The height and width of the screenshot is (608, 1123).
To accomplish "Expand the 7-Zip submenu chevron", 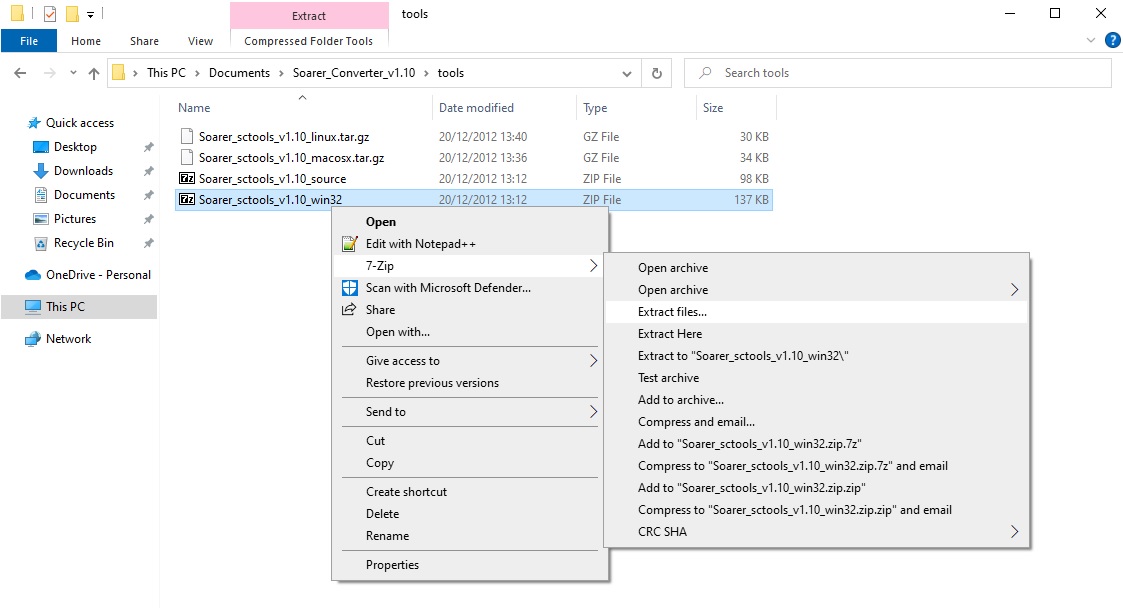I will pos(594,266).
